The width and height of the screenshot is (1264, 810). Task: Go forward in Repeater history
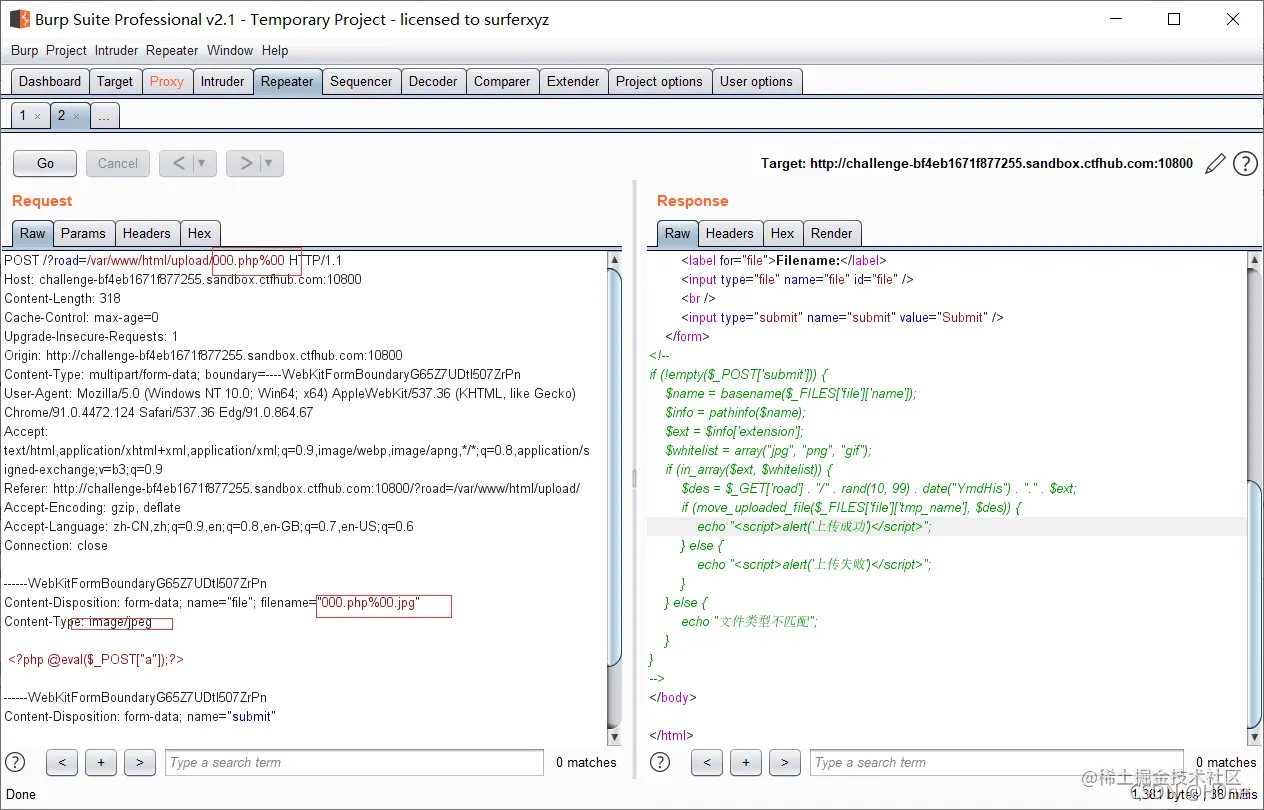[245, 163]
